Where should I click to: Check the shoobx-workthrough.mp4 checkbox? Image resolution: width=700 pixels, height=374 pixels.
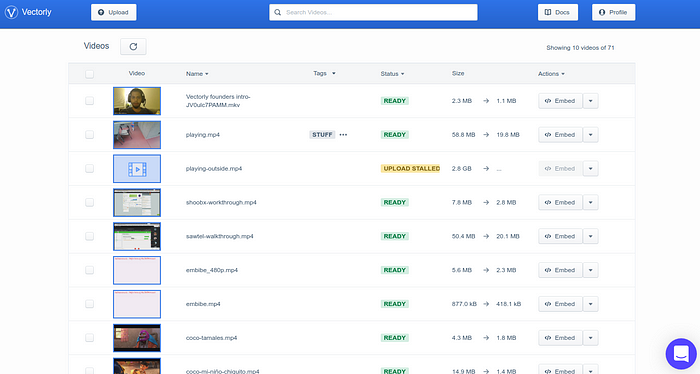point(89,203)
